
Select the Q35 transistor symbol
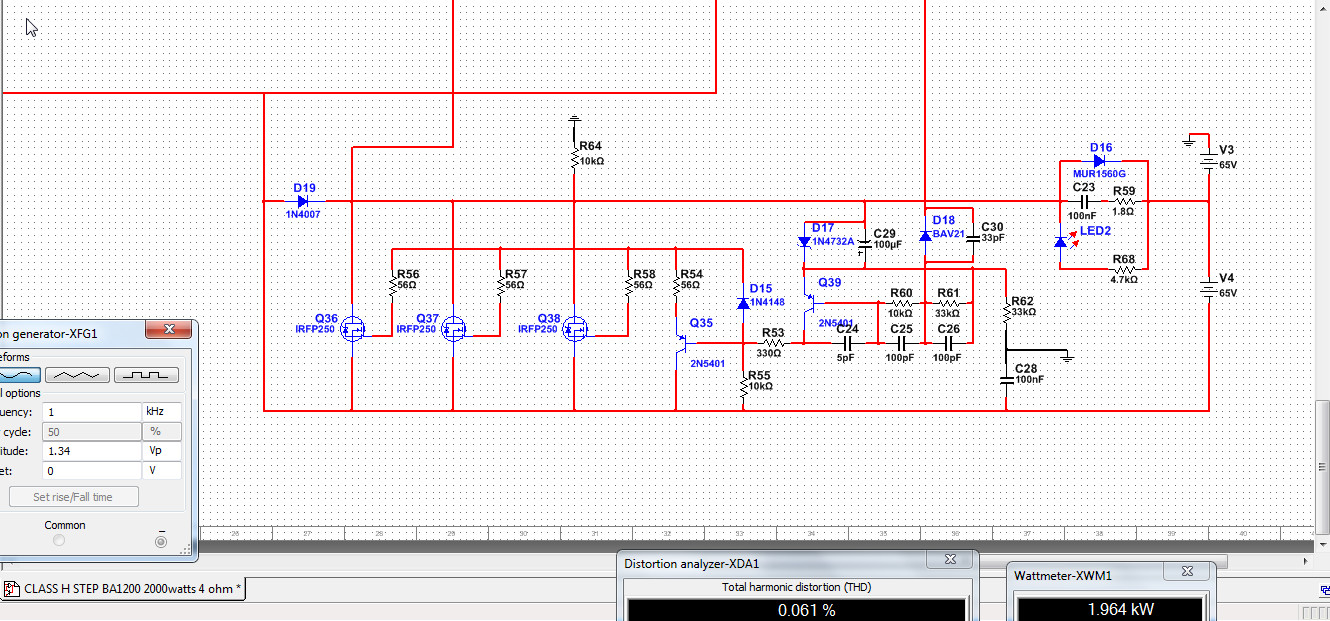682,343
